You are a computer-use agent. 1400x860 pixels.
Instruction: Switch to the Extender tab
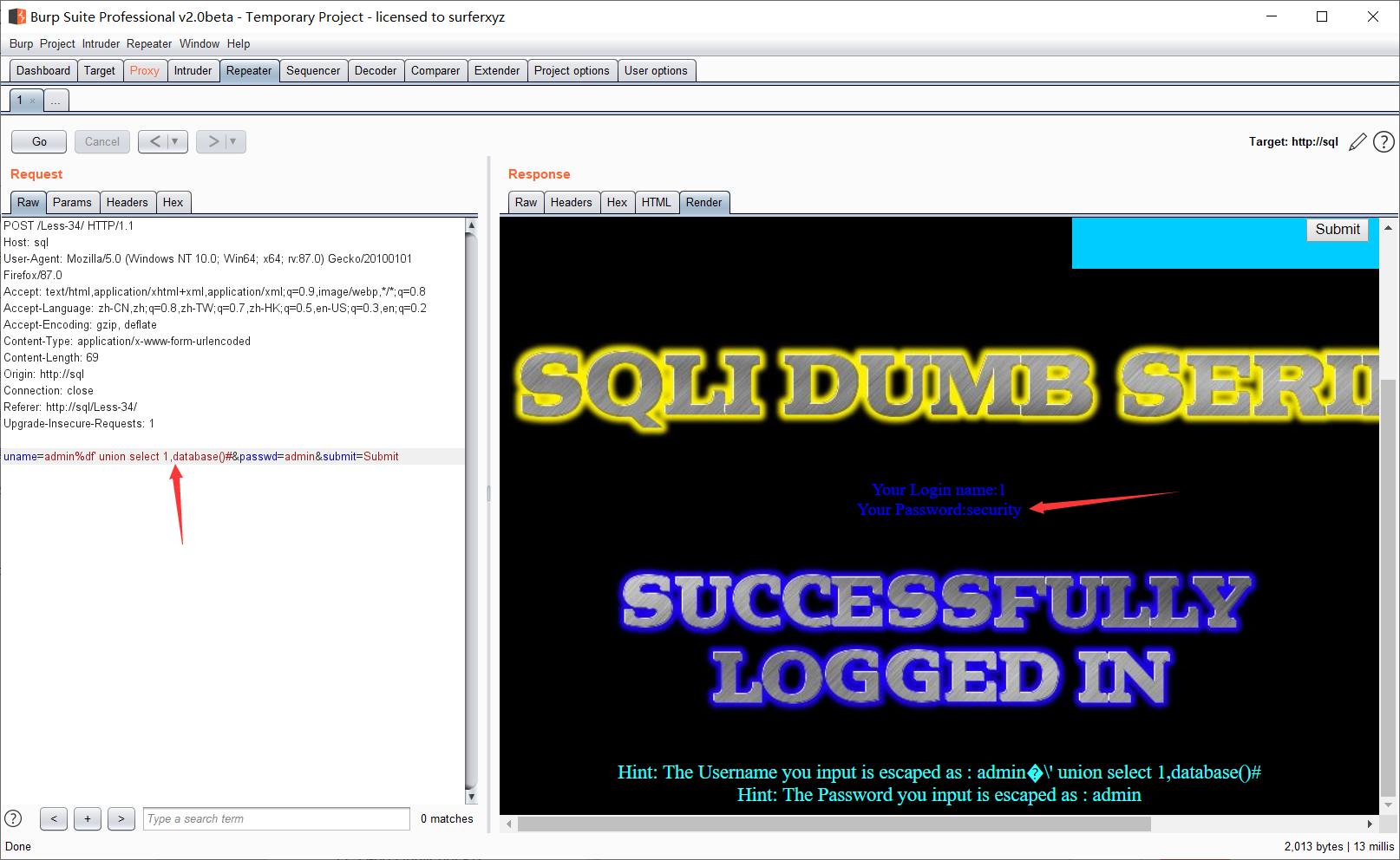coord(497,70)
